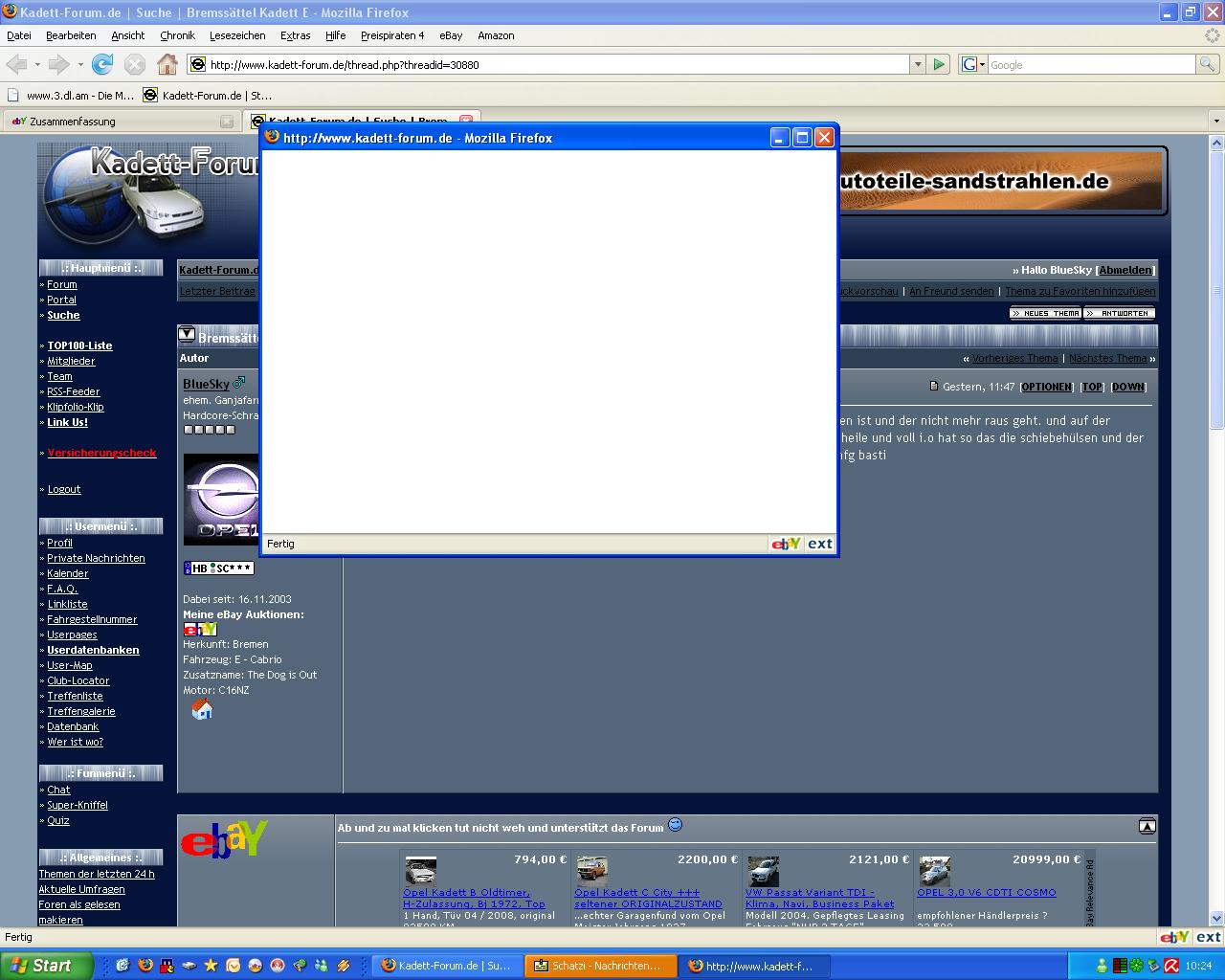Click into the Google search field
1225x980 pixels.
click(x=1090, y=64)
